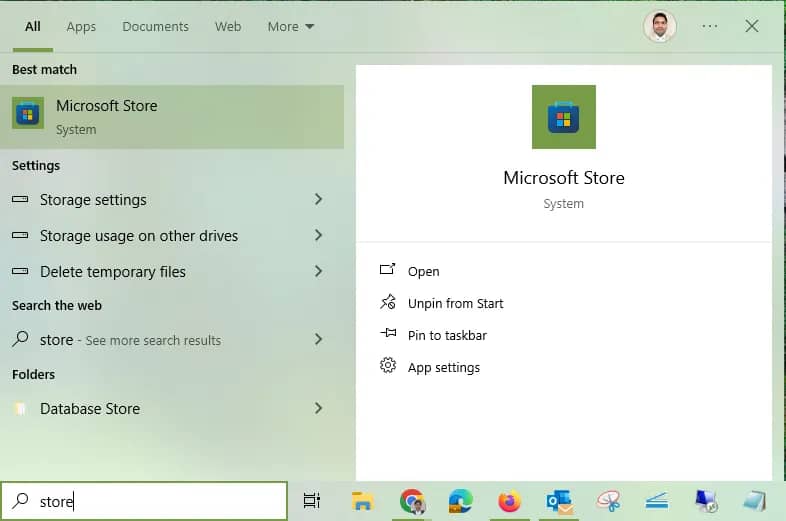Click the Unpin from Start pin icon
This screenshot has width=786, height=521.
pos(387,302)
